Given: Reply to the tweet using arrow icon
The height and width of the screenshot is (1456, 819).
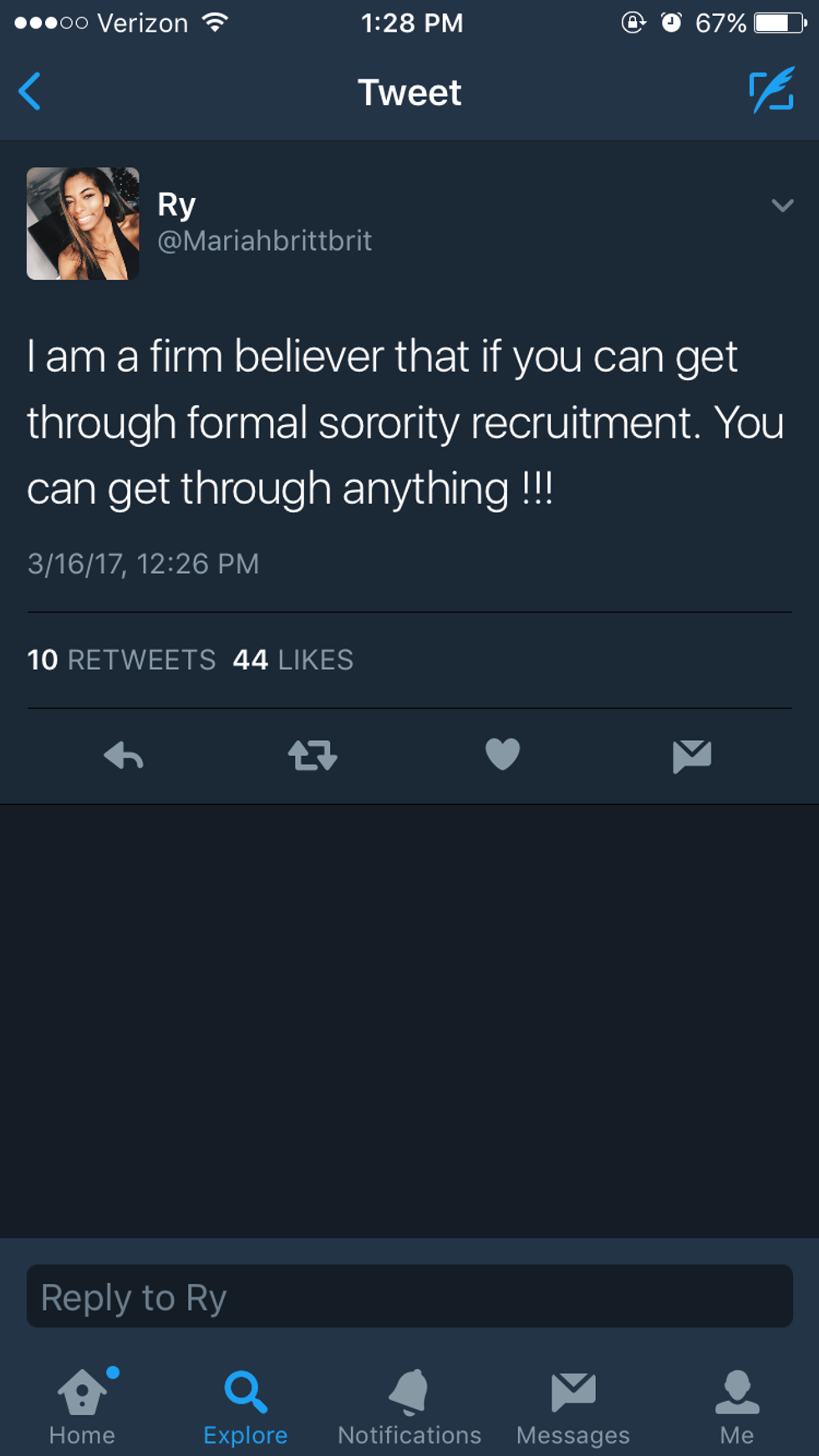Looking at the screenshot, I should pos(124,756).
